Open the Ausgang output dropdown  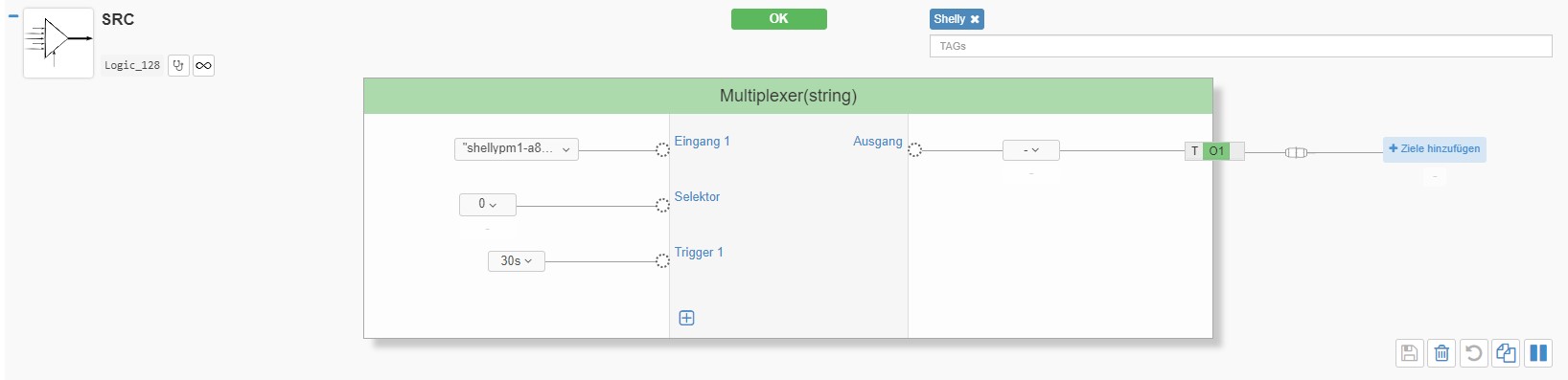coord(1030,150)
